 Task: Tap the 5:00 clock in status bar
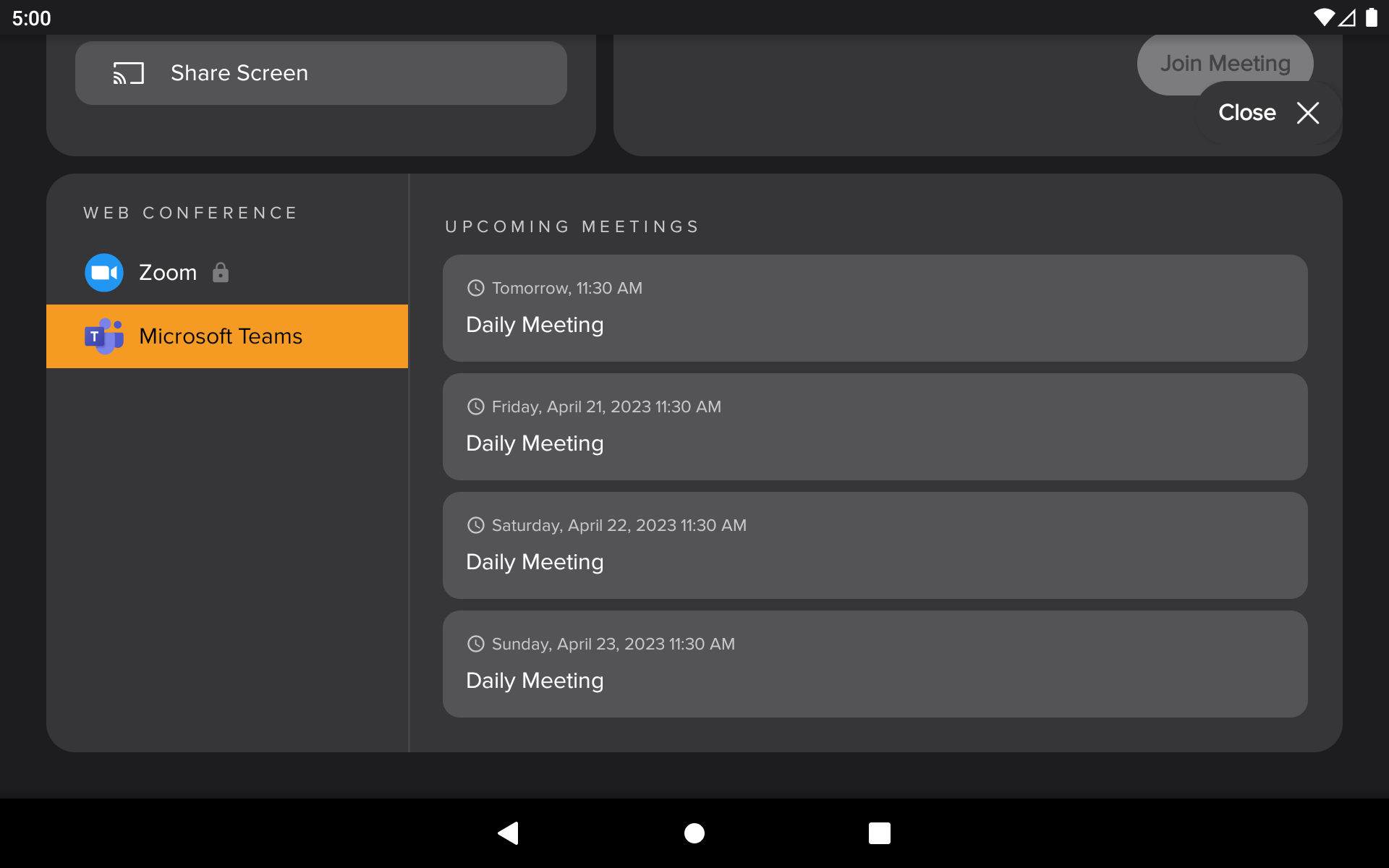pyautogui.click(x=32, y=18)
